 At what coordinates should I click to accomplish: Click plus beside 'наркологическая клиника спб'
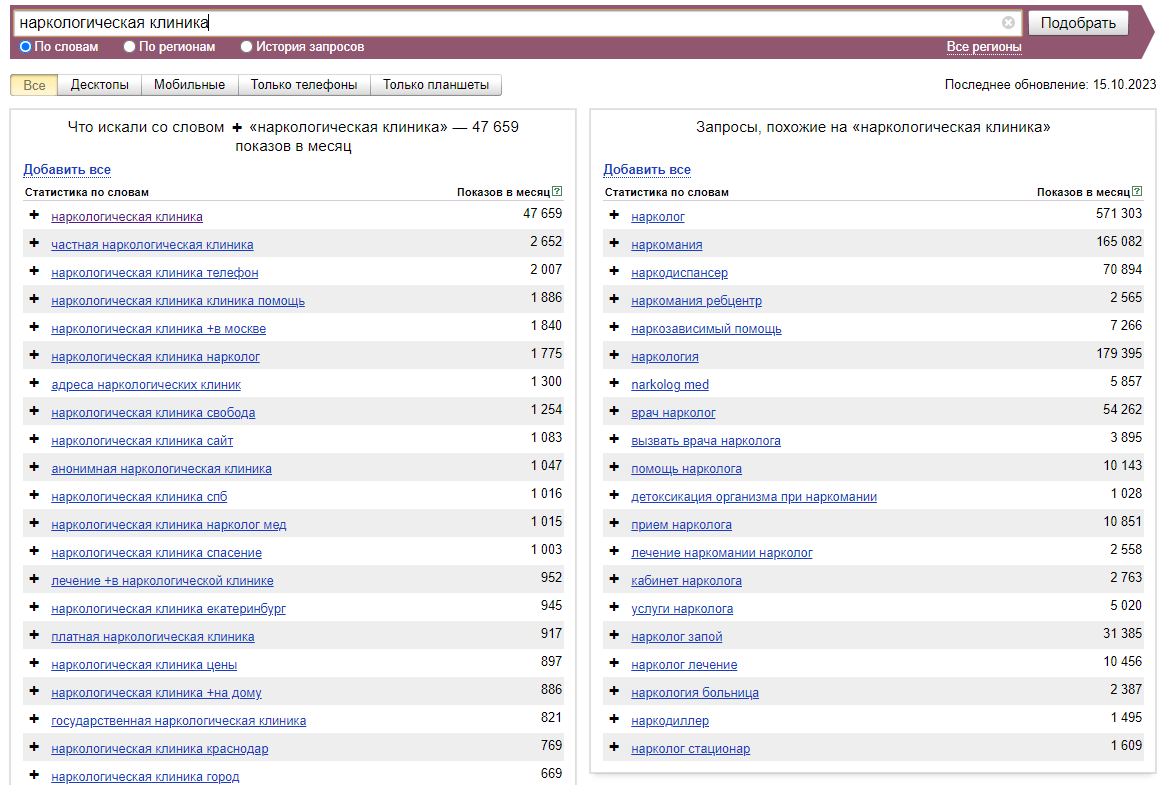tap(34, 495)
